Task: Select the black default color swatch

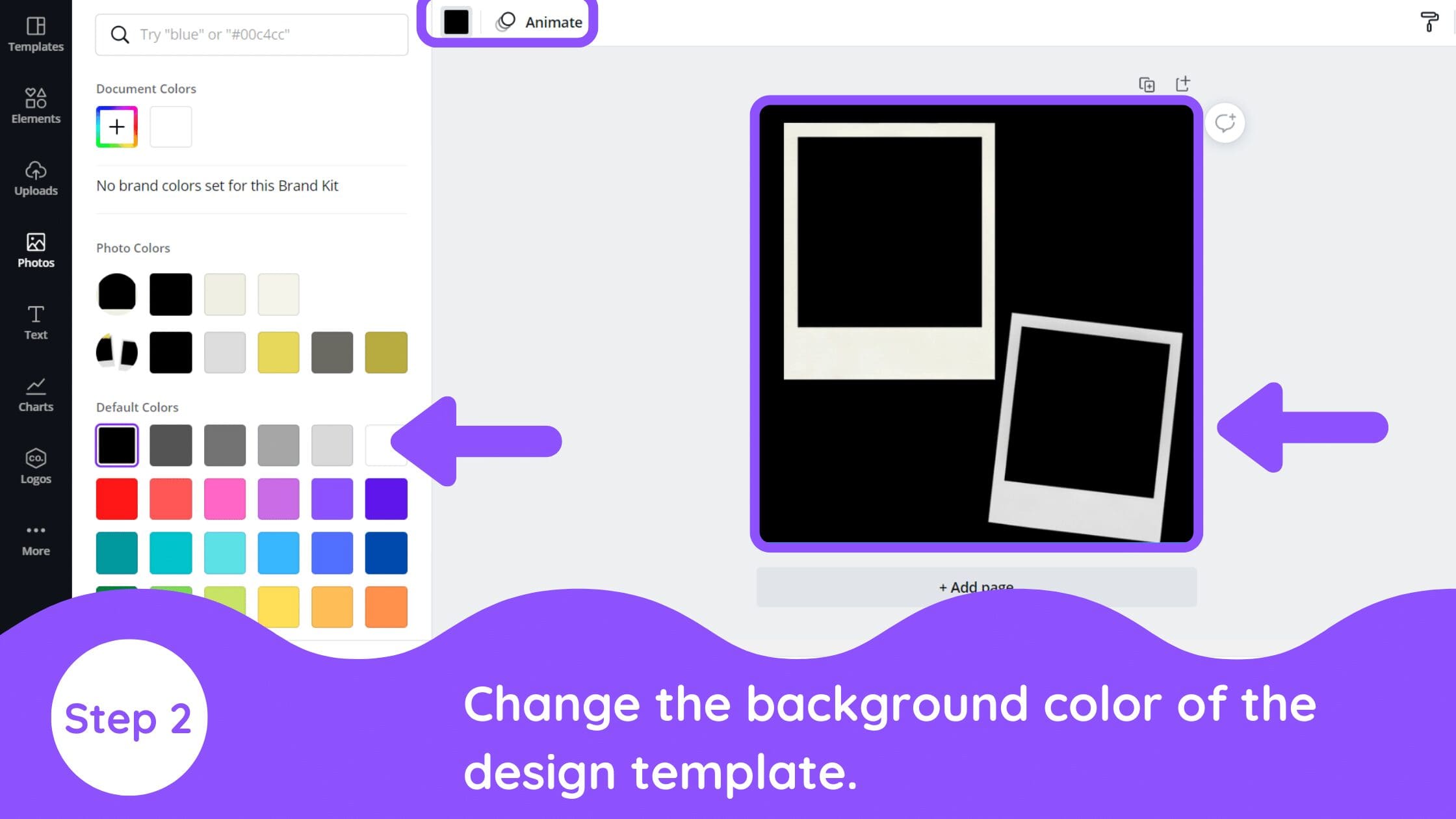Action: coord(116,444)
